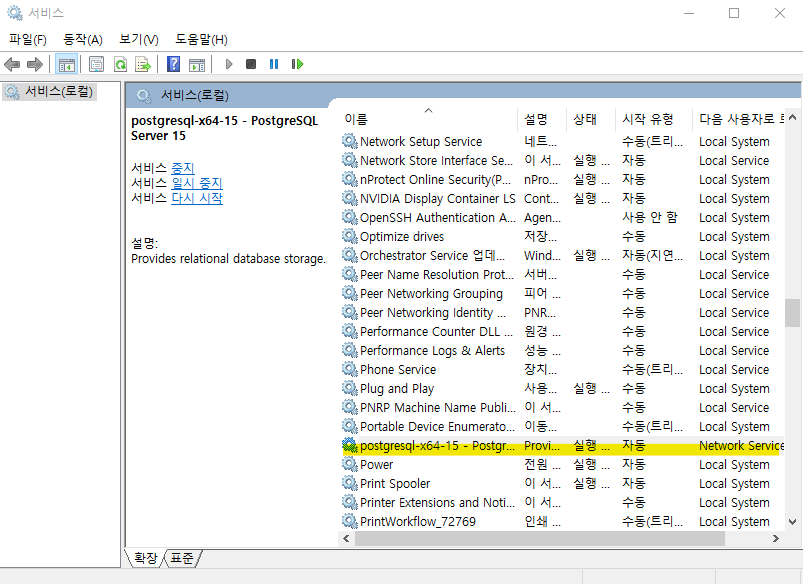This screenshot has height=584, width=803.
Task: Select Peer Name Resolution Prot... row
Action: click(562, 274)
